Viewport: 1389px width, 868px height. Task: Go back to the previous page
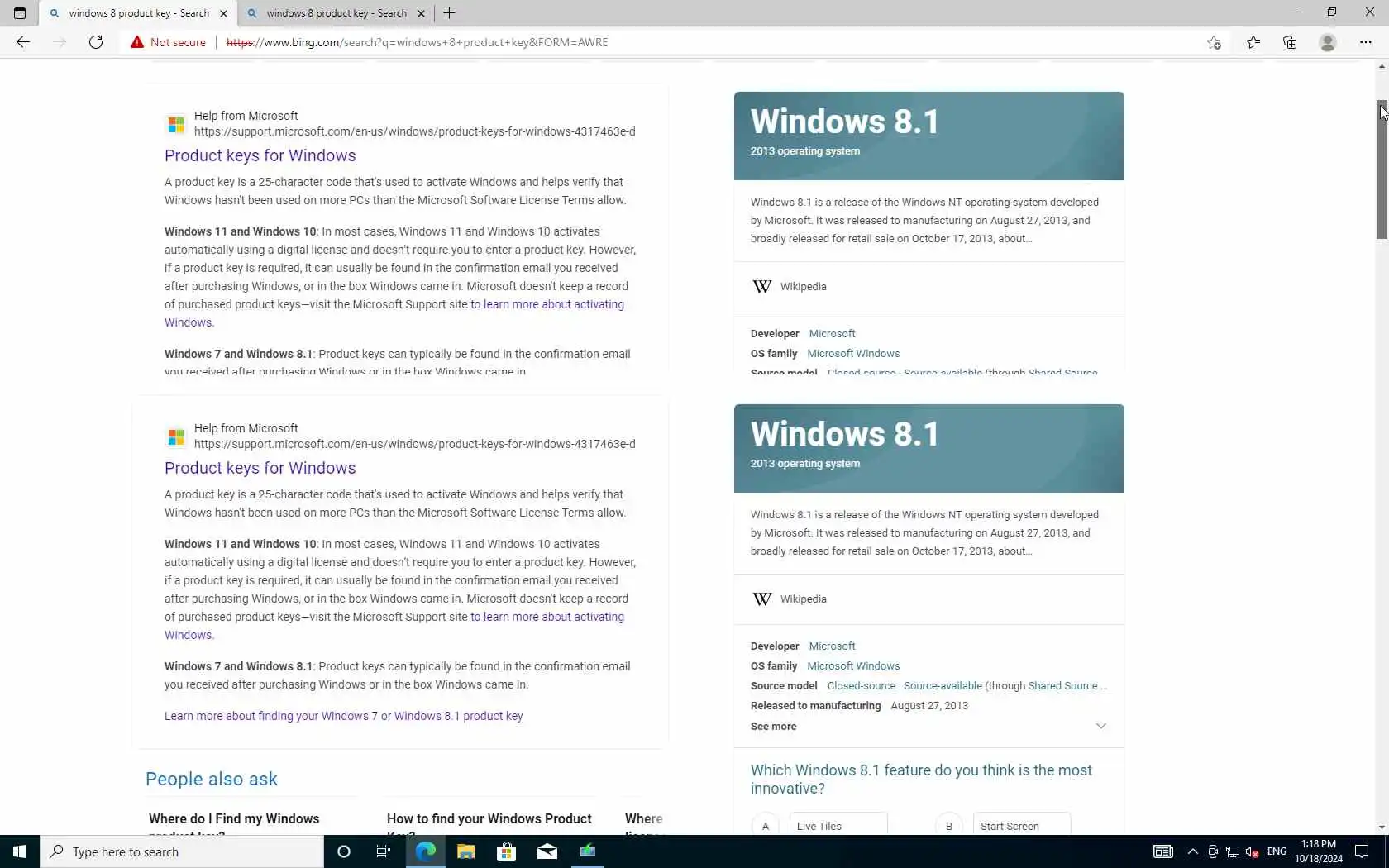23,42
